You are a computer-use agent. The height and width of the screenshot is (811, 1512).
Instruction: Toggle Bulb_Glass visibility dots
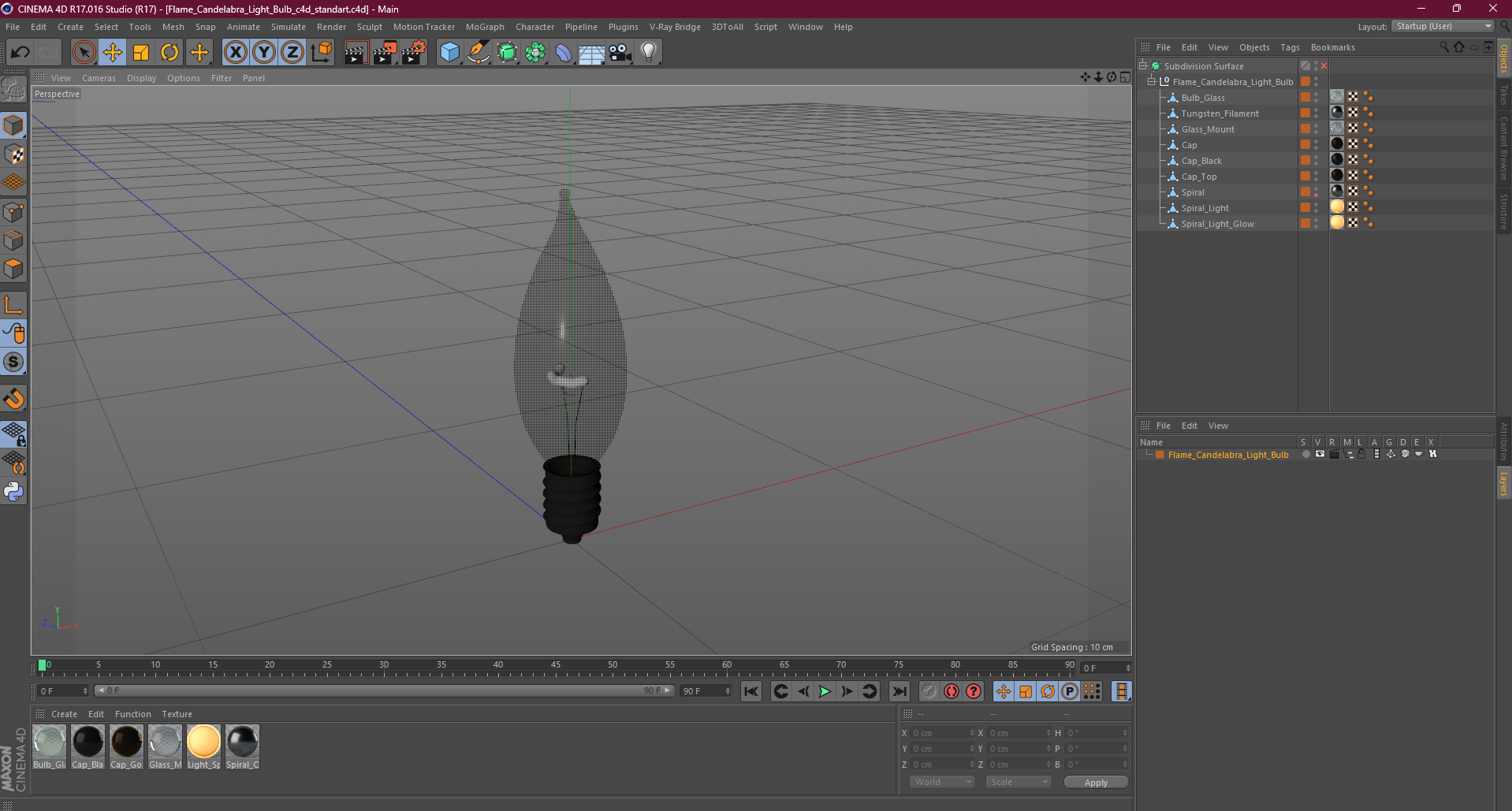click(x=1316, y=97)
